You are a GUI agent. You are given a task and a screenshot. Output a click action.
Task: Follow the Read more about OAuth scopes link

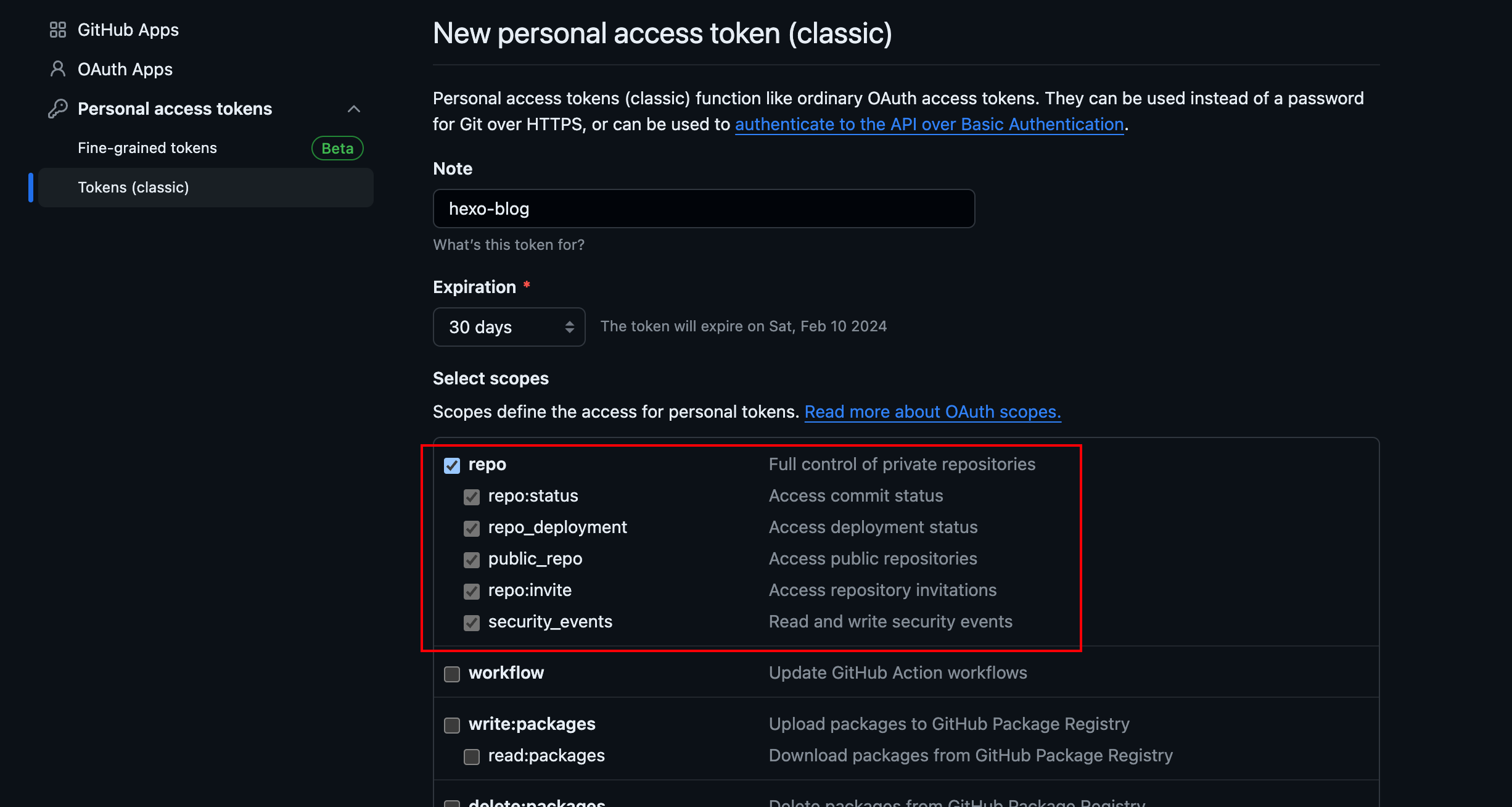click(x=932, y=412)
